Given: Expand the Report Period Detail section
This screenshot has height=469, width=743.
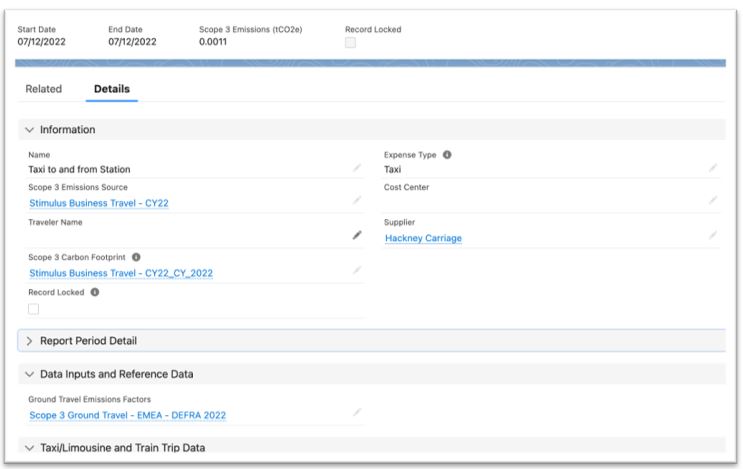Looking at the screenshot, I should [29, 341].
